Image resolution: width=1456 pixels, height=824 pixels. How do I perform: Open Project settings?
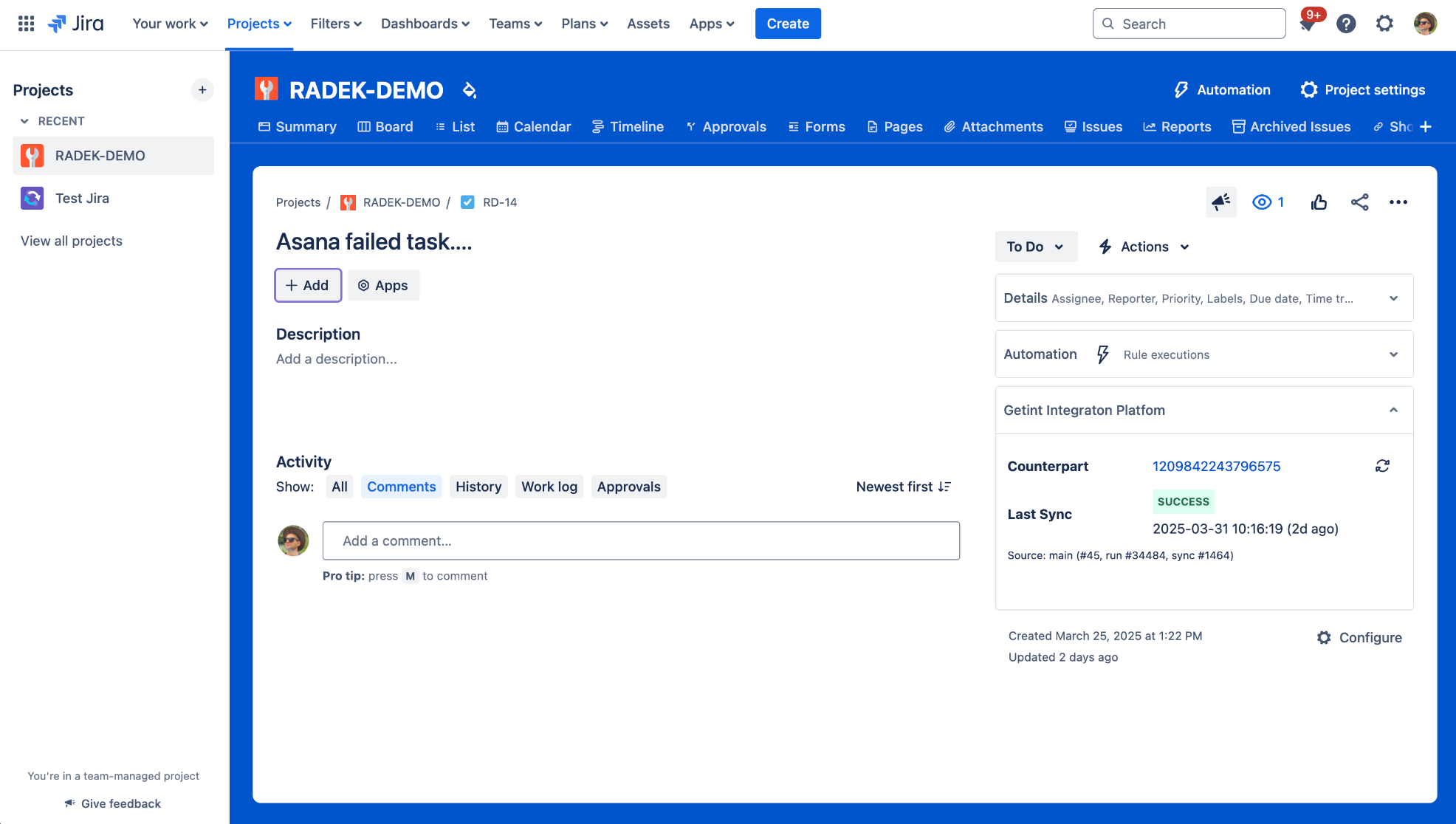[1363, 90]
